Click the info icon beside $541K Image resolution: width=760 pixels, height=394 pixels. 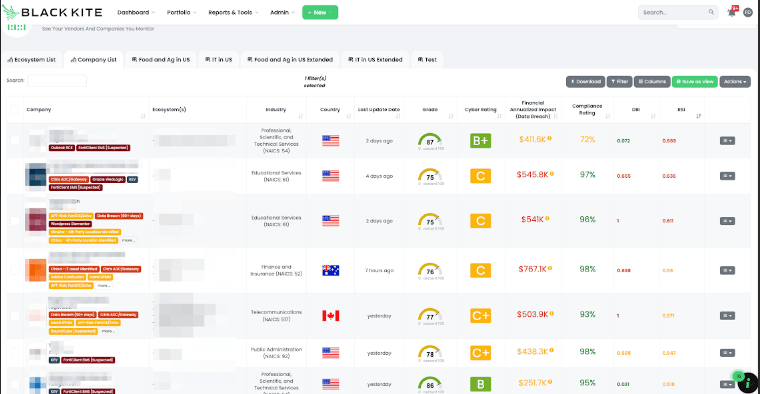coord(547,219)
